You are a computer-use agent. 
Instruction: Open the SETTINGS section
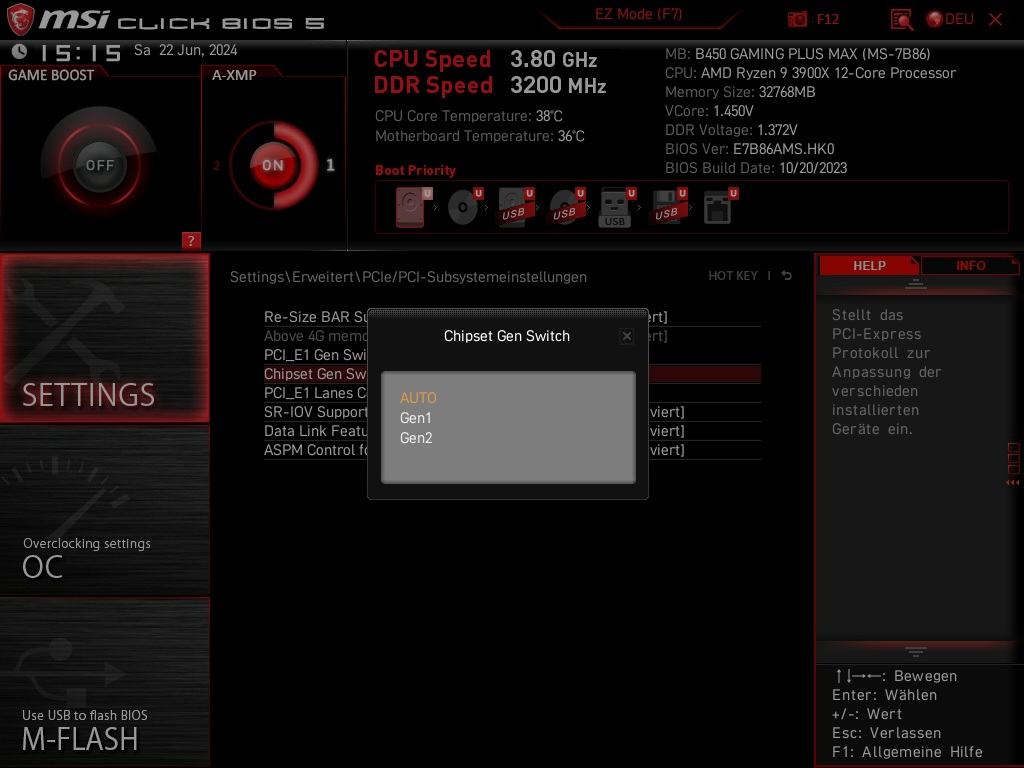(104, 338)
